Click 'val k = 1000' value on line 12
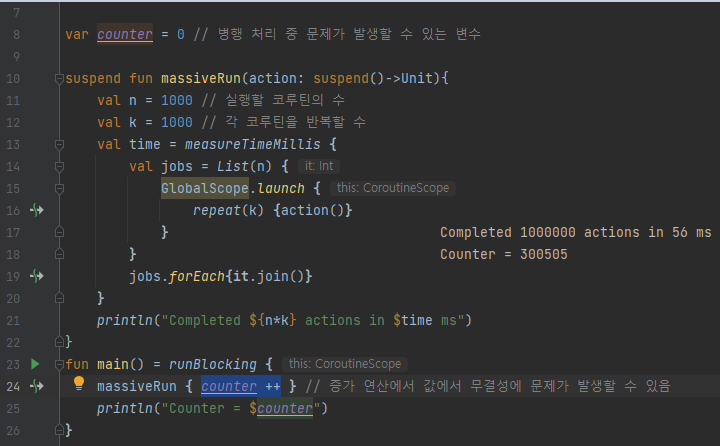 [x=177, y=122]
